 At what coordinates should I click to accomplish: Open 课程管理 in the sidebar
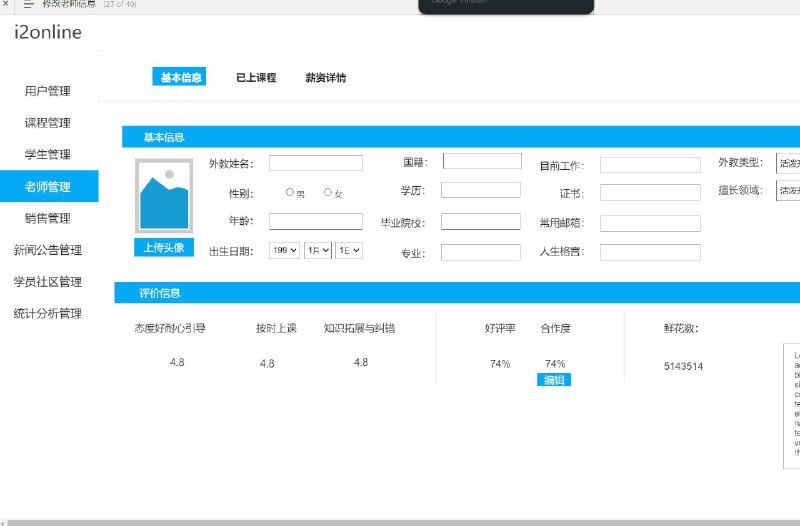(x=48, y=122)
